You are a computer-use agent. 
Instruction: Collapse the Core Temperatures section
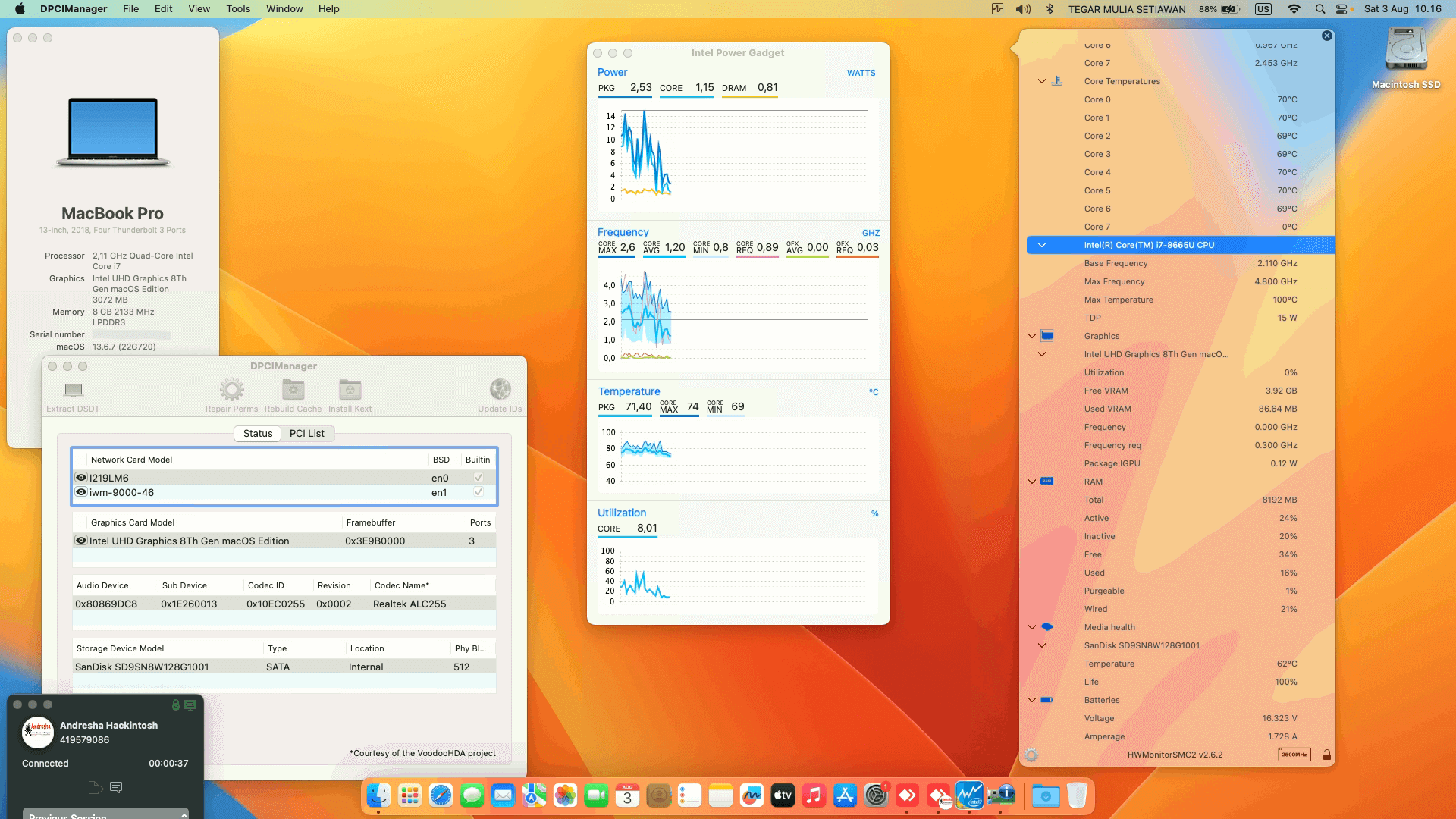[x=1042, y=81]
